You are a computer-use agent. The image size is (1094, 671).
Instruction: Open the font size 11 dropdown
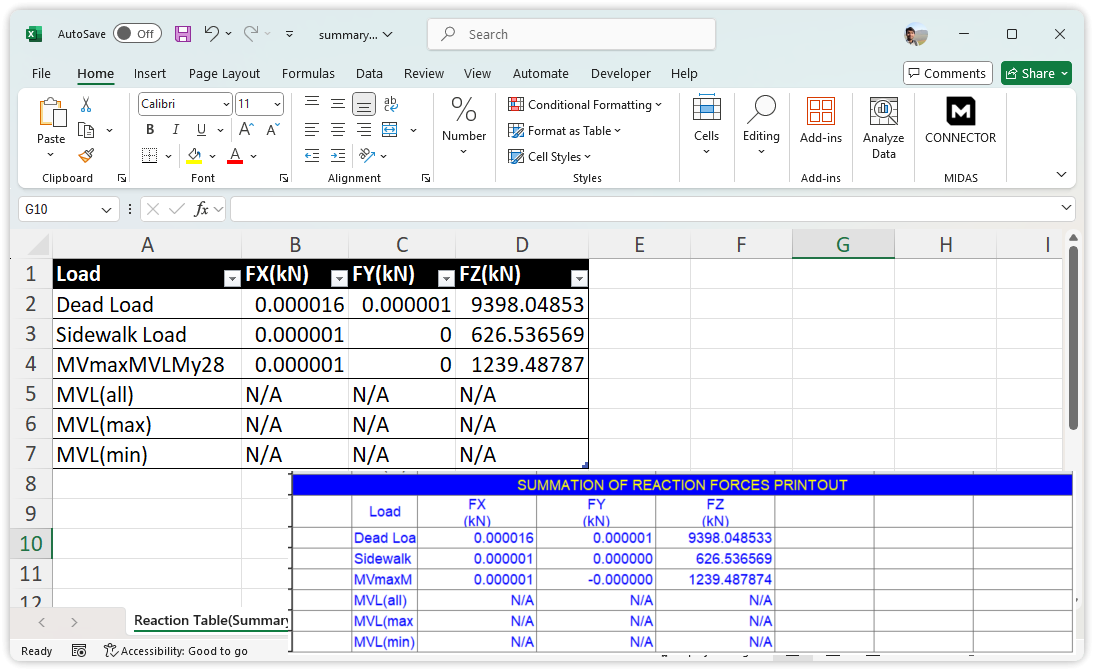277,104
